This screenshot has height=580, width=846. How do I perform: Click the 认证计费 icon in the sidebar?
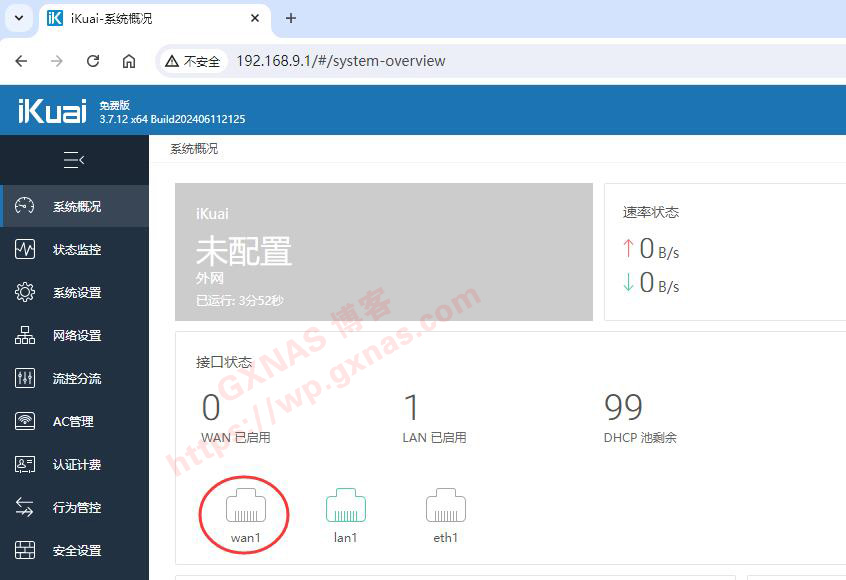[25, 465]
